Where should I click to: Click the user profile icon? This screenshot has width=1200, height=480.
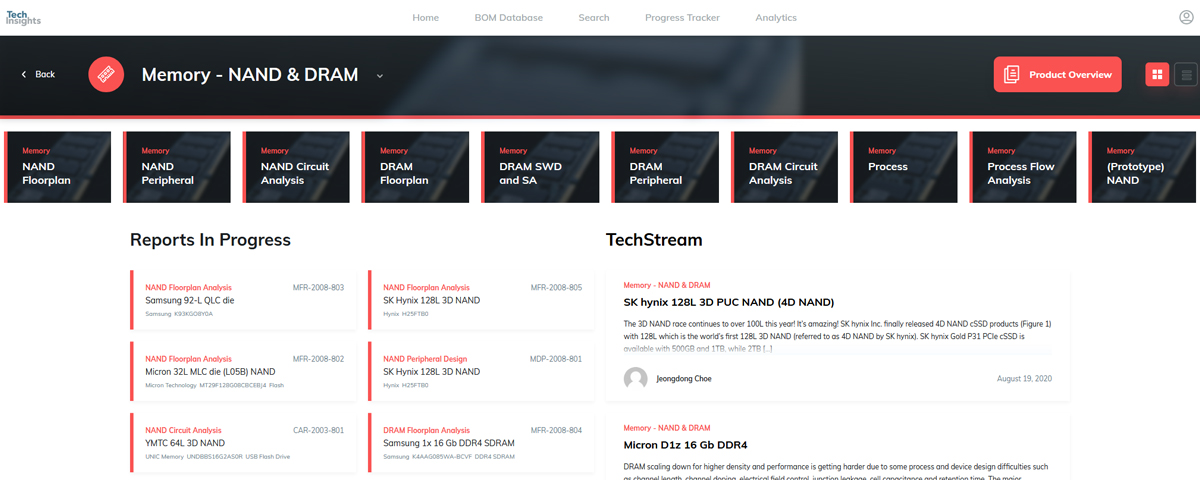tap(1186, 17)
